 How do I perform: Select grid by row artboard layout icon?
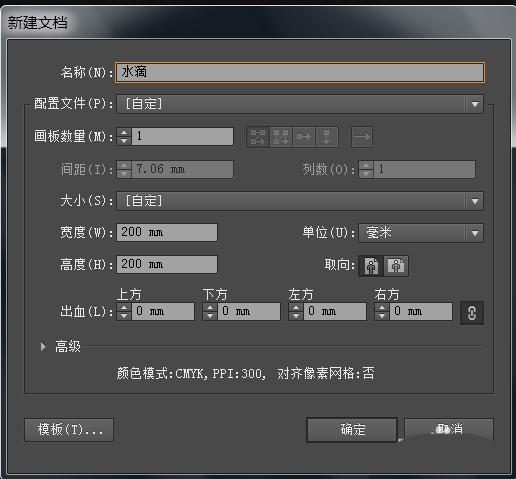(258, 137)
